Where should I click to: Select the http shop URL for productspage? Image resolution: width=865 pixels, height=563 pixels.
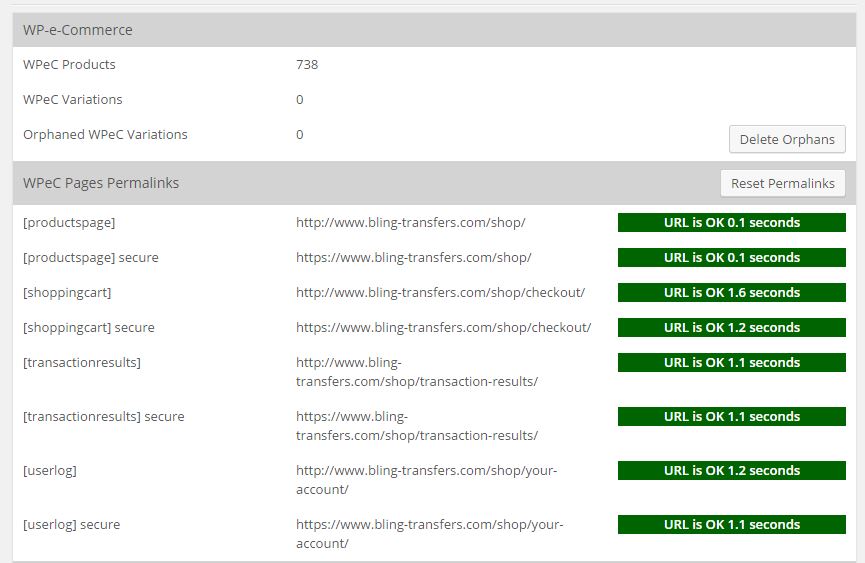click(410, 223)
